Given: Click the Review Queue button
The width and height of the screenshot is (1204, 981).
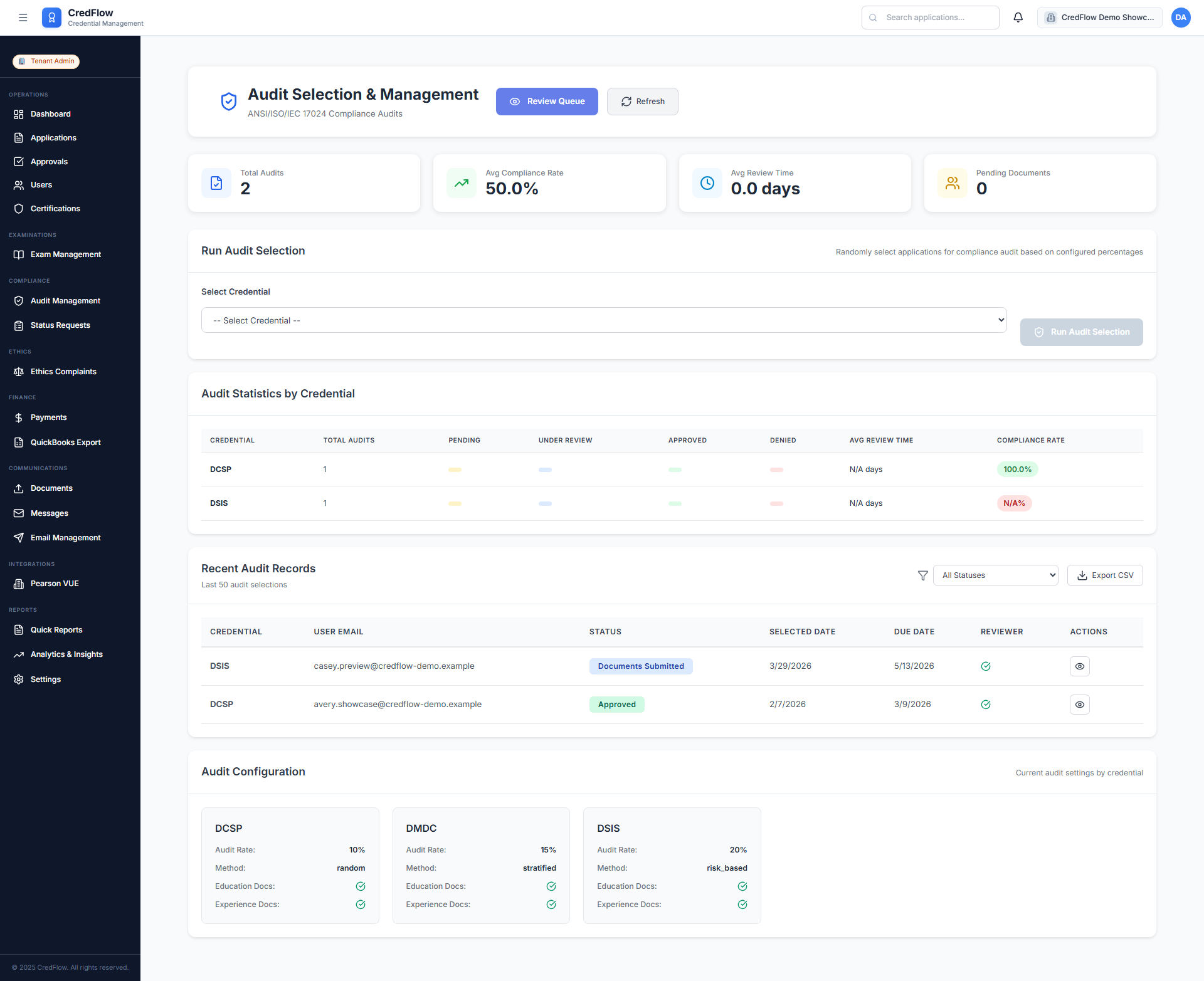Looking at the screenshot, I should [547, 102].
